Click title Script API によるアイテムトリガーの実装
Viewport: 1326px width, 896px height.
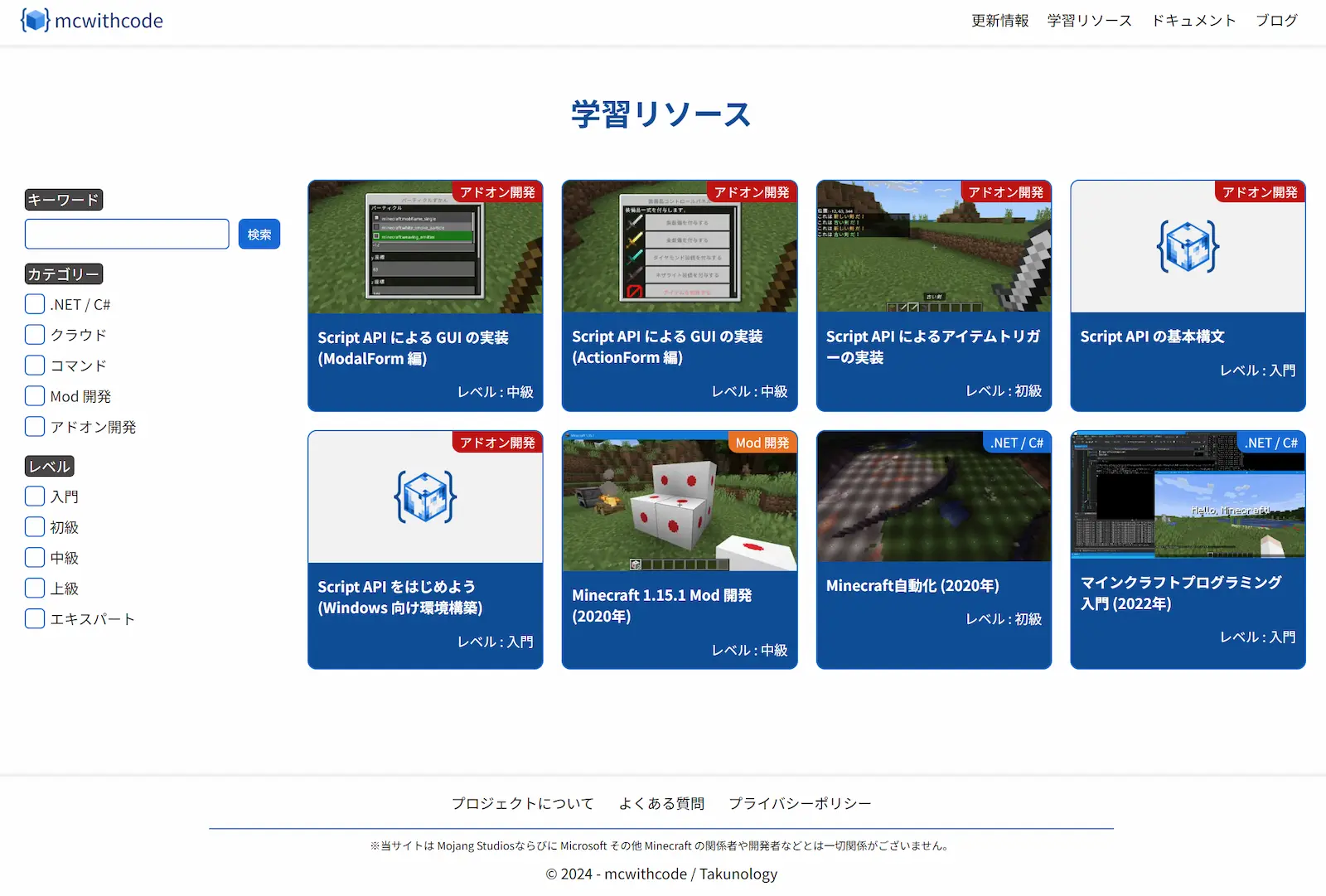pos(933,347)
